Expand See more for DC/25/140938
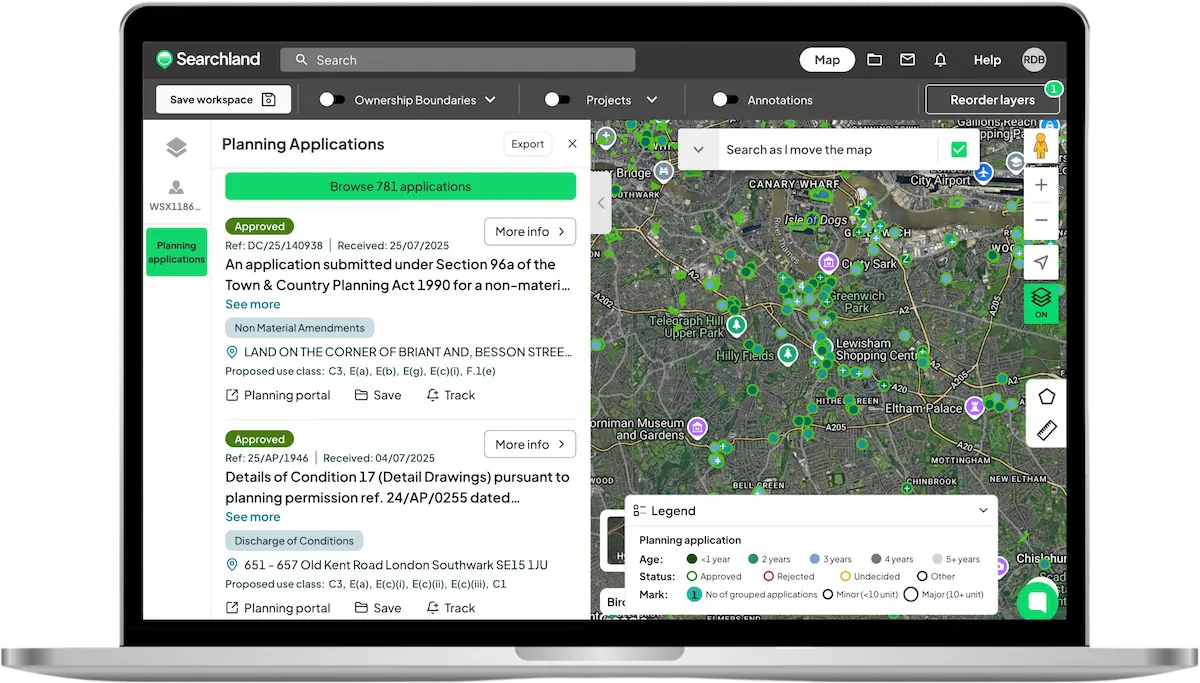The width and height of the screenshot is (1200, 683). click(x=253, y=304)
